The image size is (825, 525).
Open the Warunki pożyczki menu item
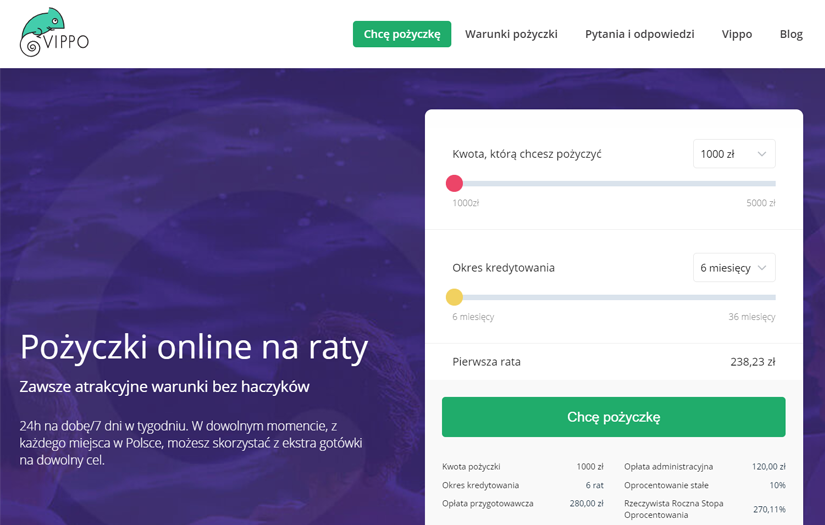pyautogui.click(x=511, y=34)
